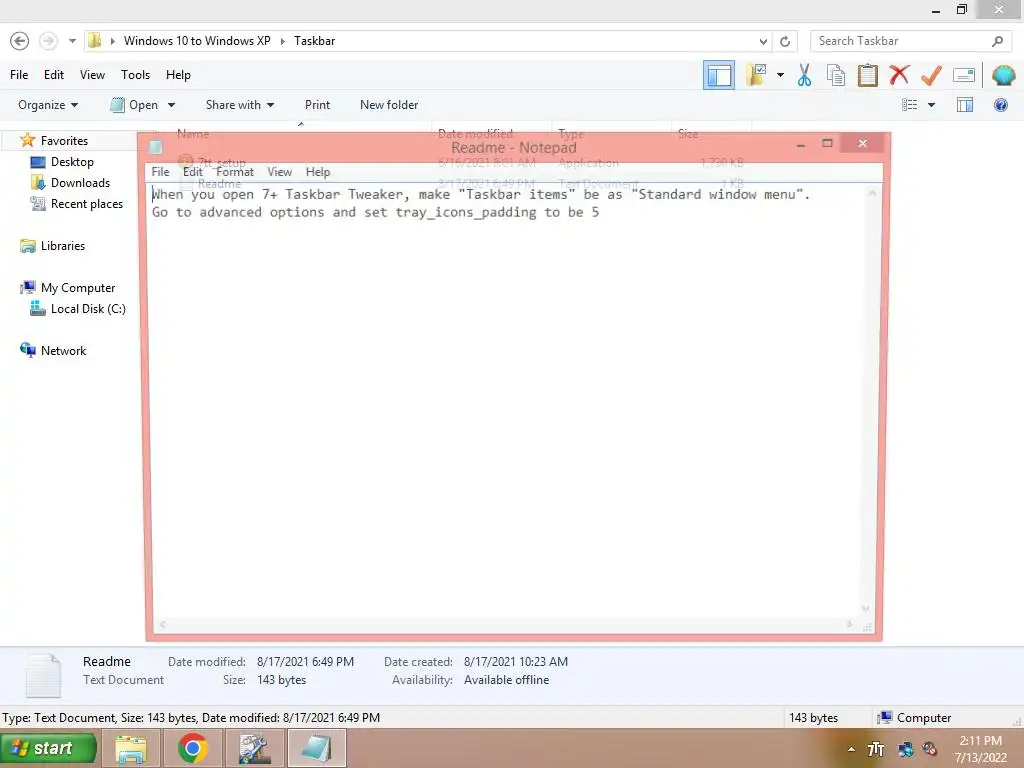Open the Explorer View menu
Screen dimensions: 1024x768
pos(92,75)
